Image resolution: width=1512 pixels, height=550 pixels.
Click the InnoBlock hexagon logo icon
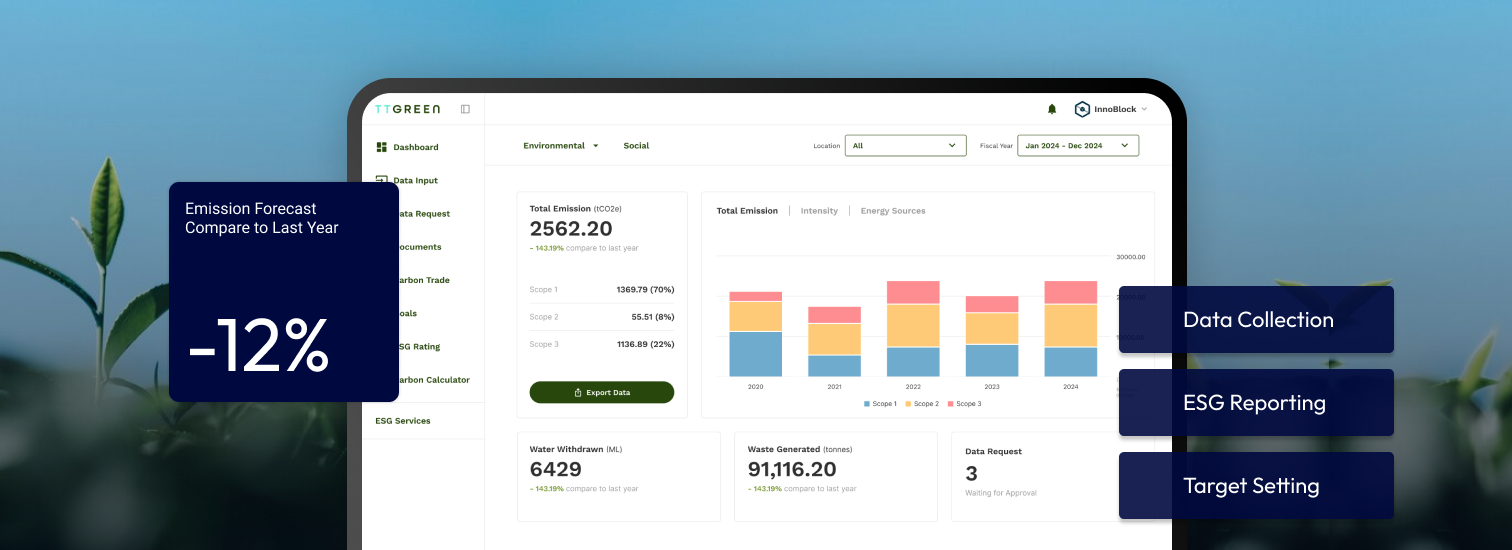click(1082, 109)
